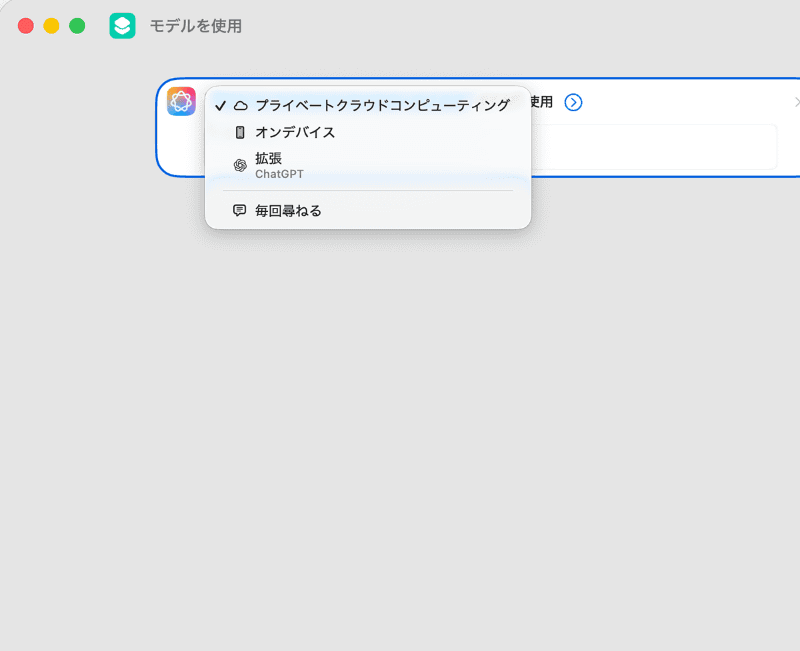Screen dimensions: 800x651
Task: Click the Apple Intelligence action icon
Action: [181, 101]
